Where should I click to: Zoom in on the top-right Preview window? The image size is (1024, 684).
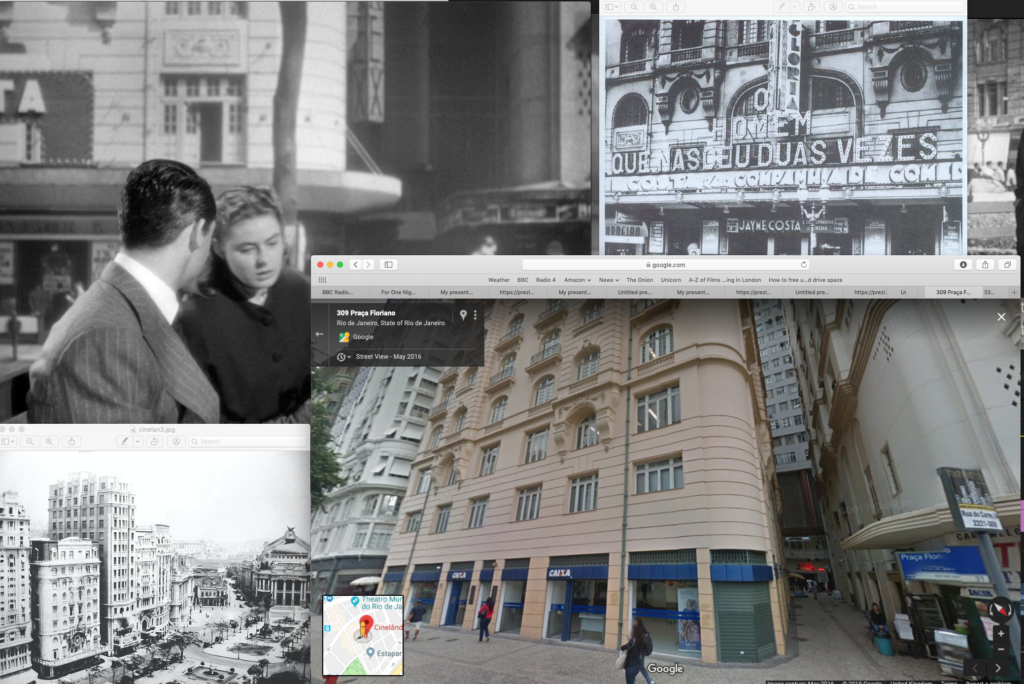pos(653,7)
